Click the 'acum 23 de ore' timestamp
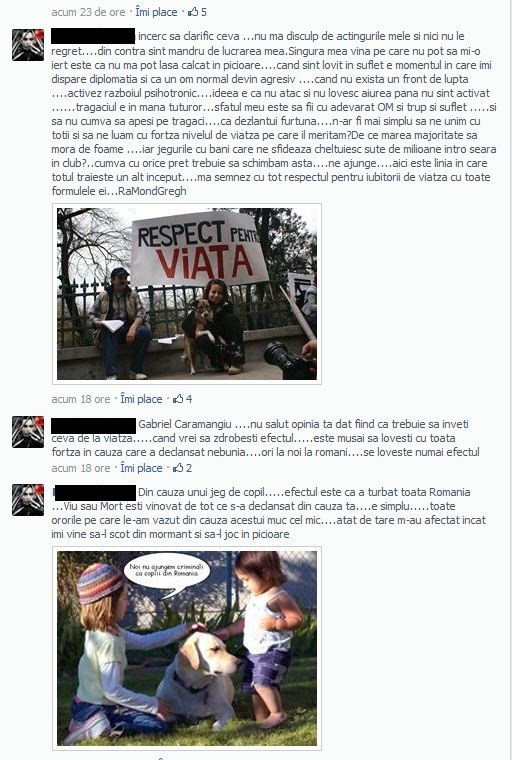Viewport: 512px width, 760px height. pos(88,12)
